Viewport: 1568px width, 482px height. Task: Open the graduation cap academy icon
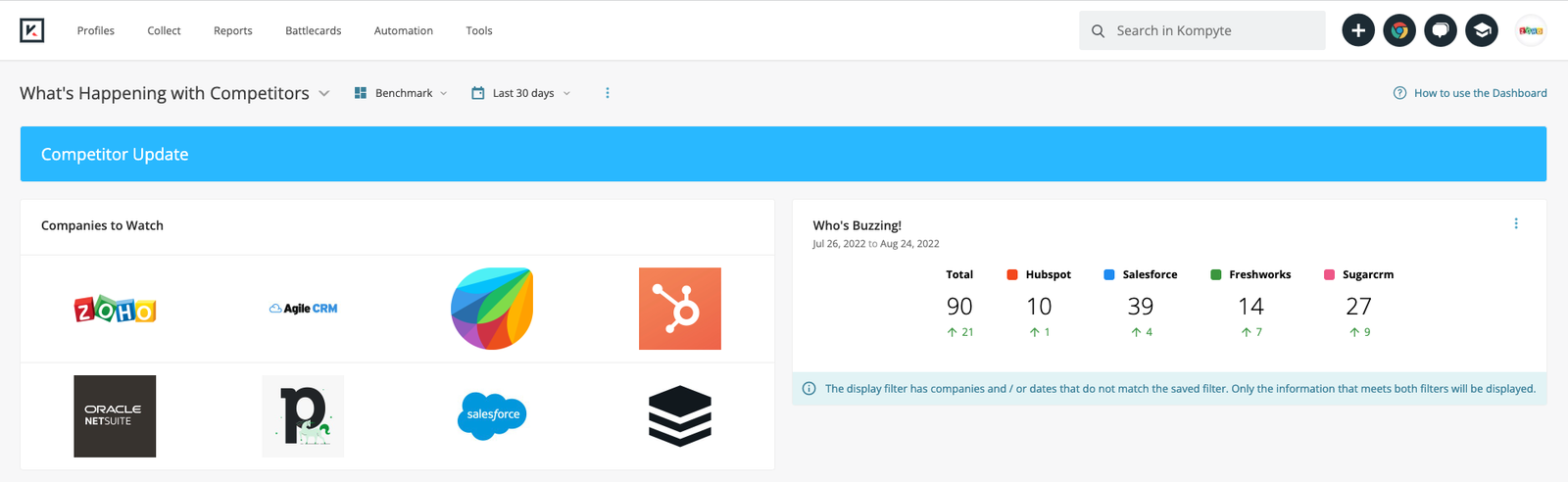pos(1482,30)
